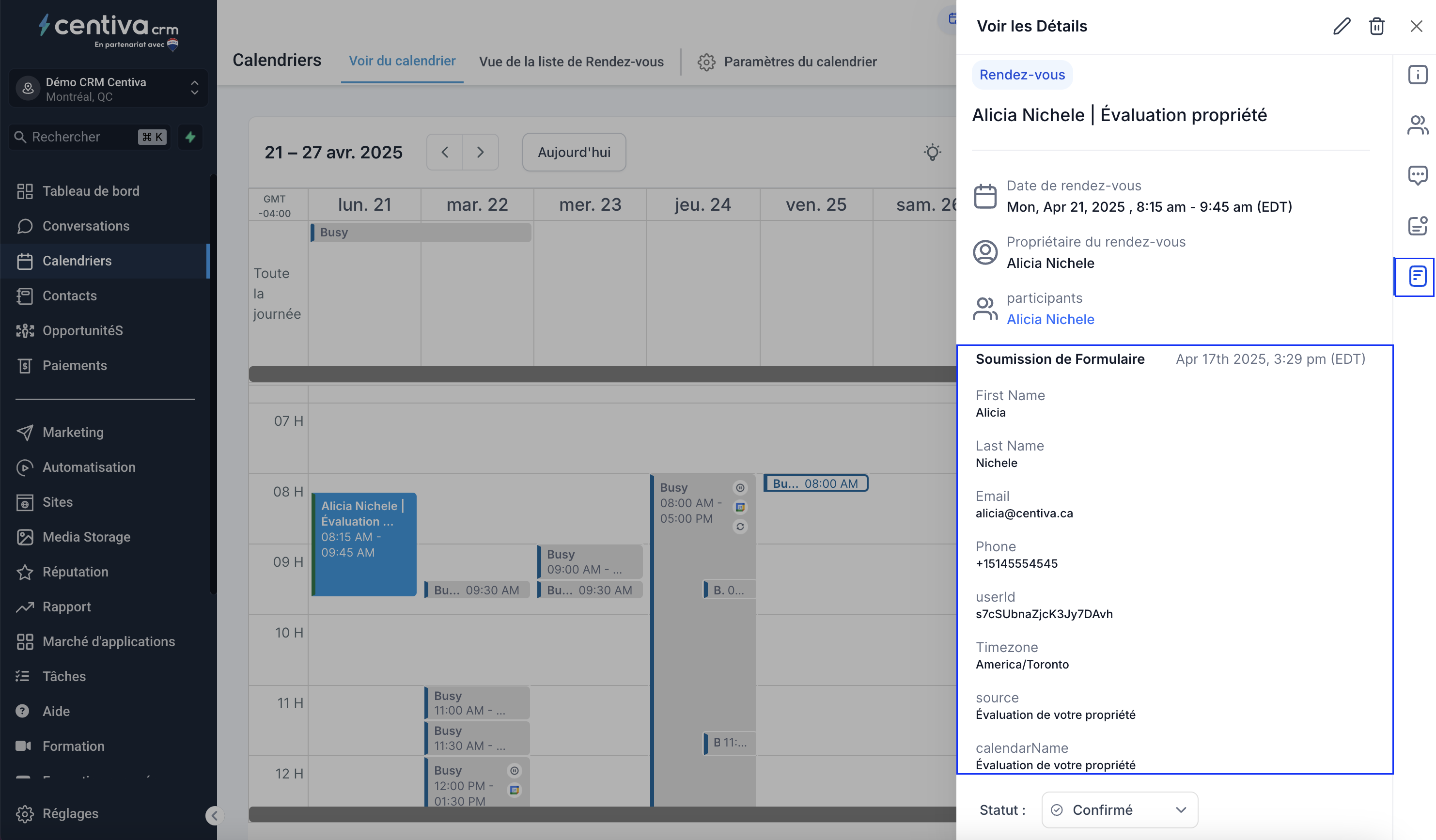Open the notes icon in right rail
This screenshot has height=840, width=1436.
(1417, 226)
